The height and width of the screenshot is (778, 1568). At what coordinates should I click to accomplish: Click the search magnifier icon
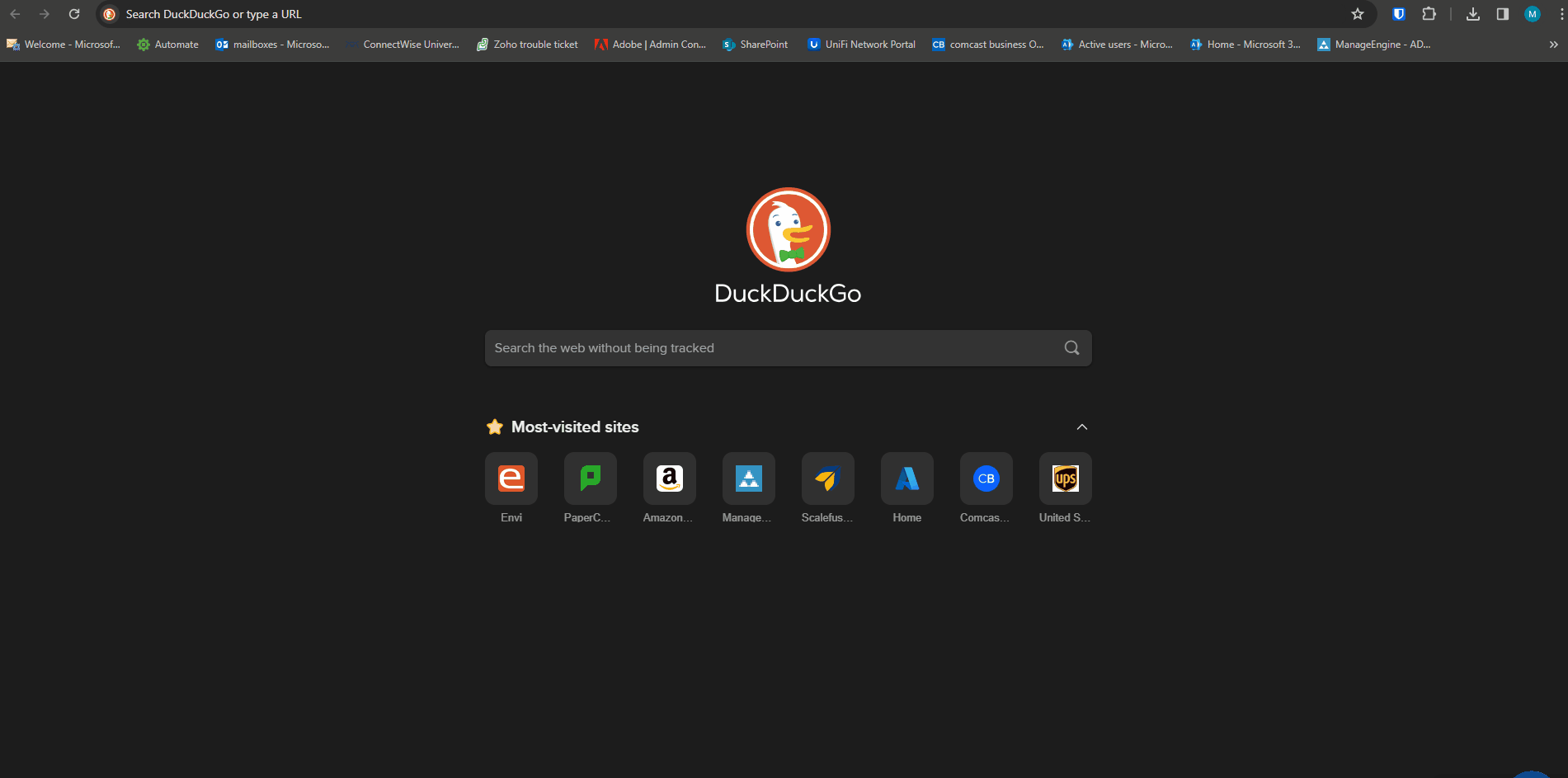pyautogui.click(x=1071, y=348)
